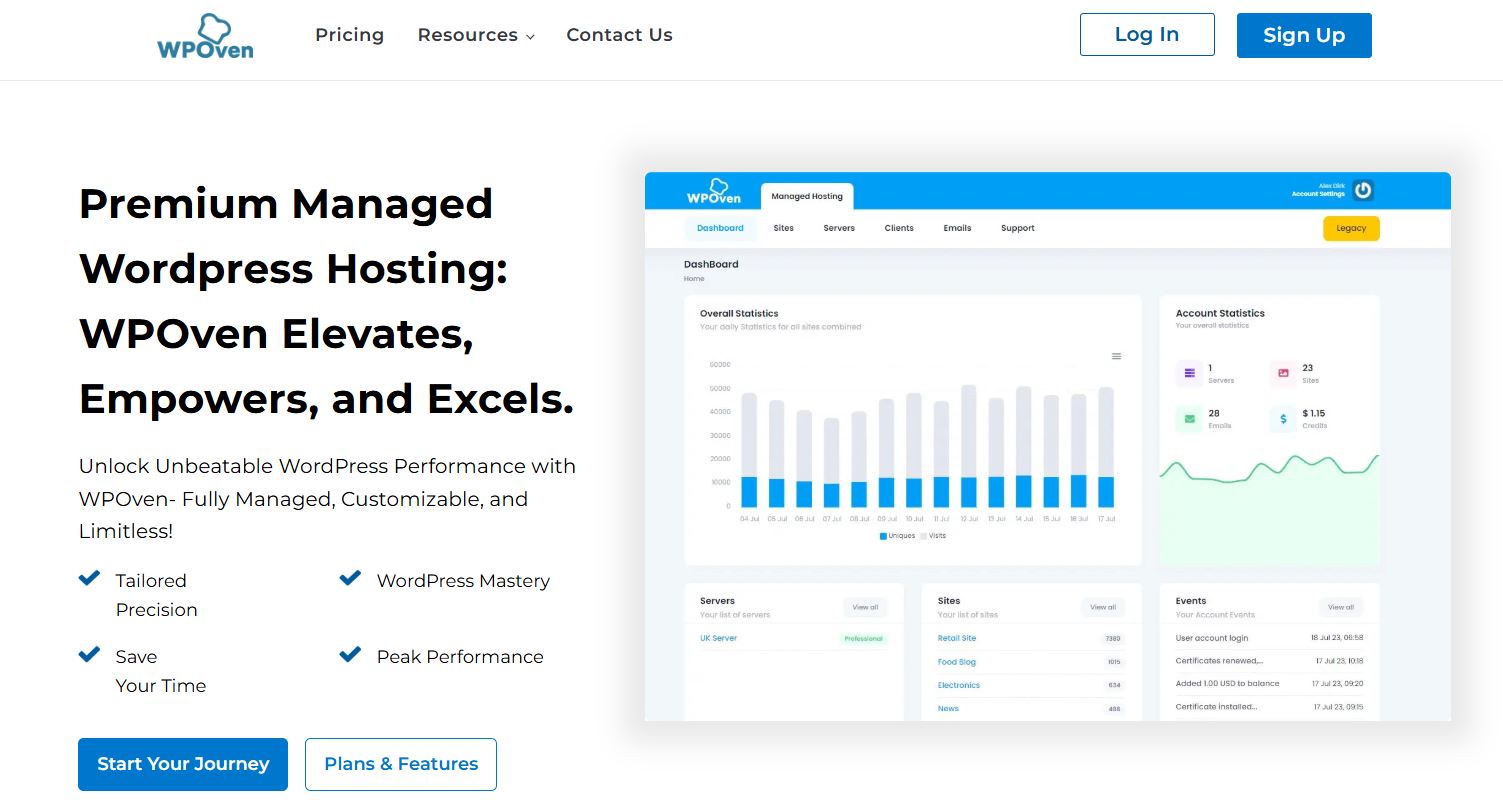Open the Electronics site link
The image size is (1503, 808).
(x=959, y=685)
